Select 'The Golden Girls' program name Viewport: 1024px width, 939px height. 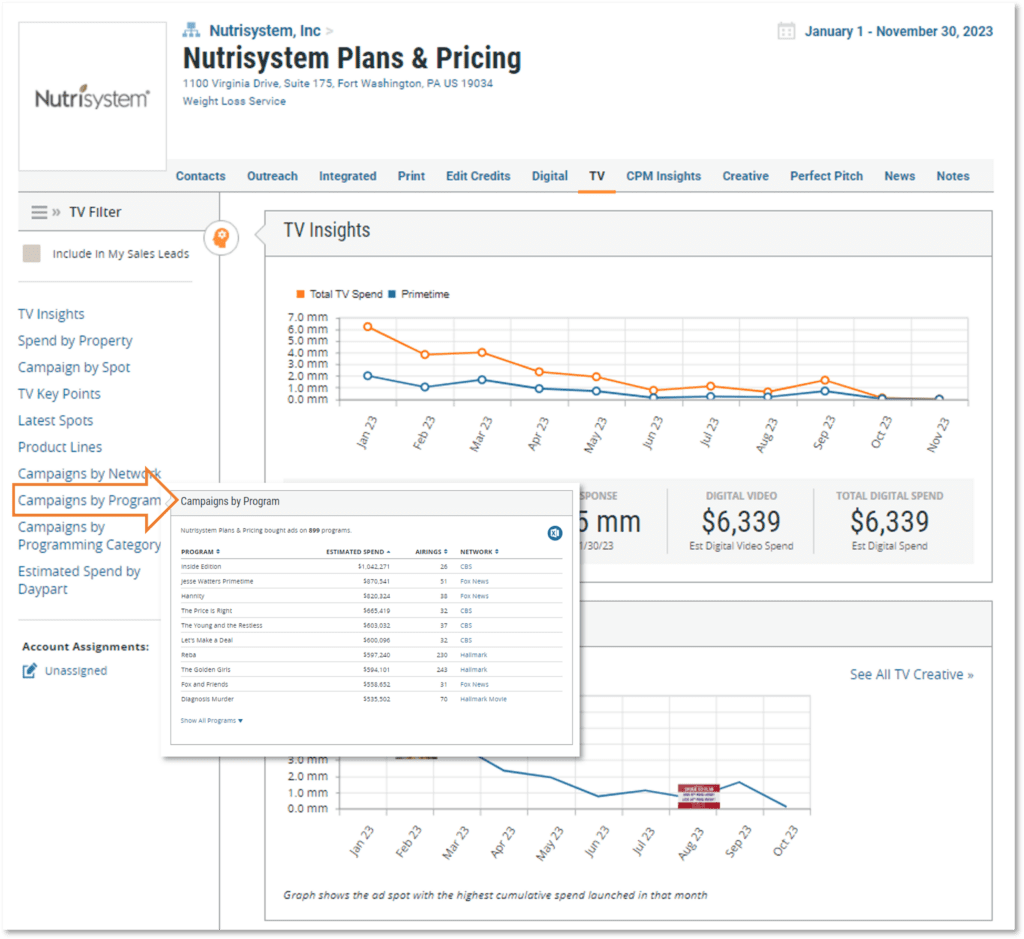[206, 670]
